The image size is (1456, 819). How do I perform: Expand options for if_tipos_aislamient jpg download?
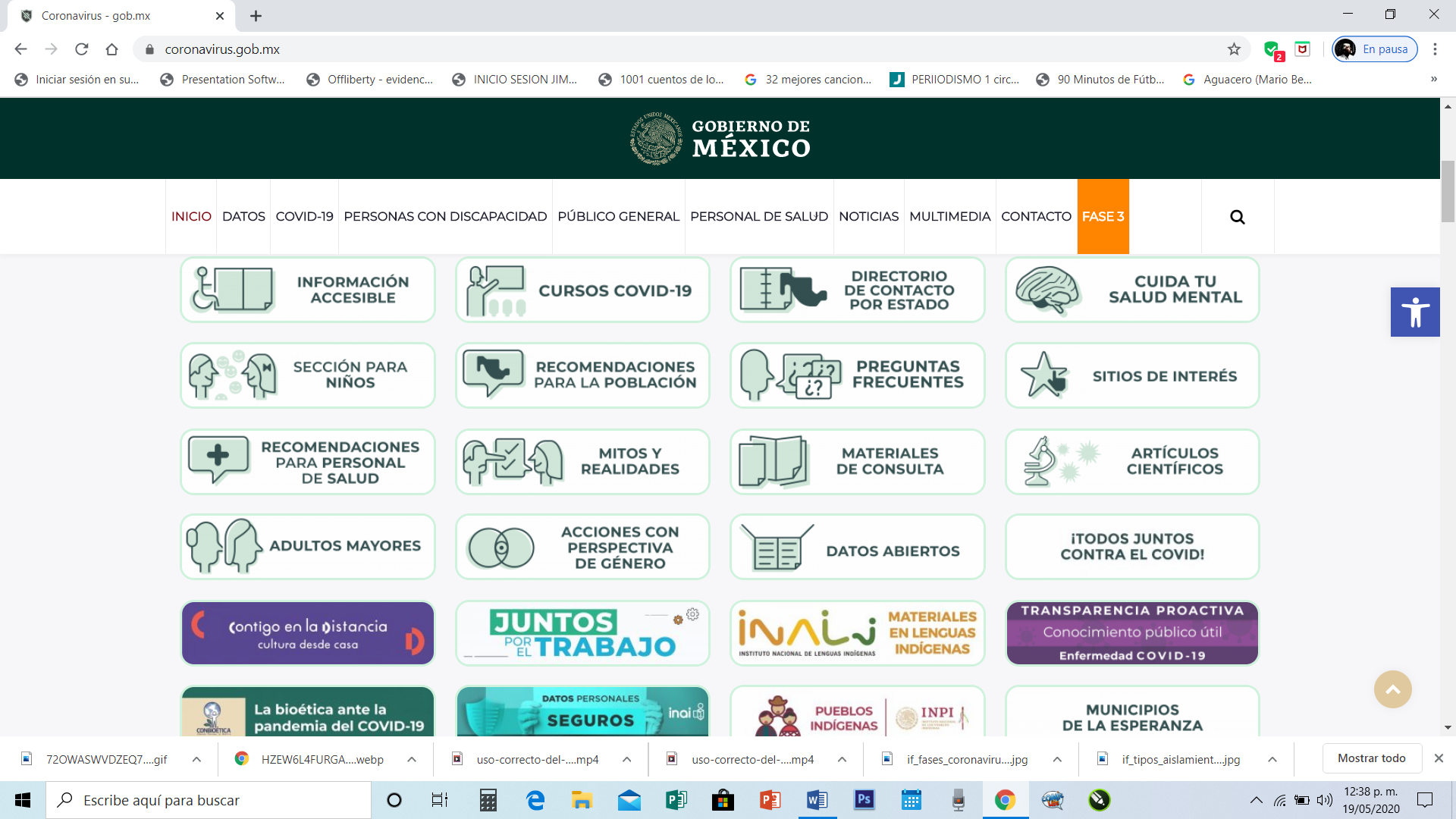[x=1272, y=759]
